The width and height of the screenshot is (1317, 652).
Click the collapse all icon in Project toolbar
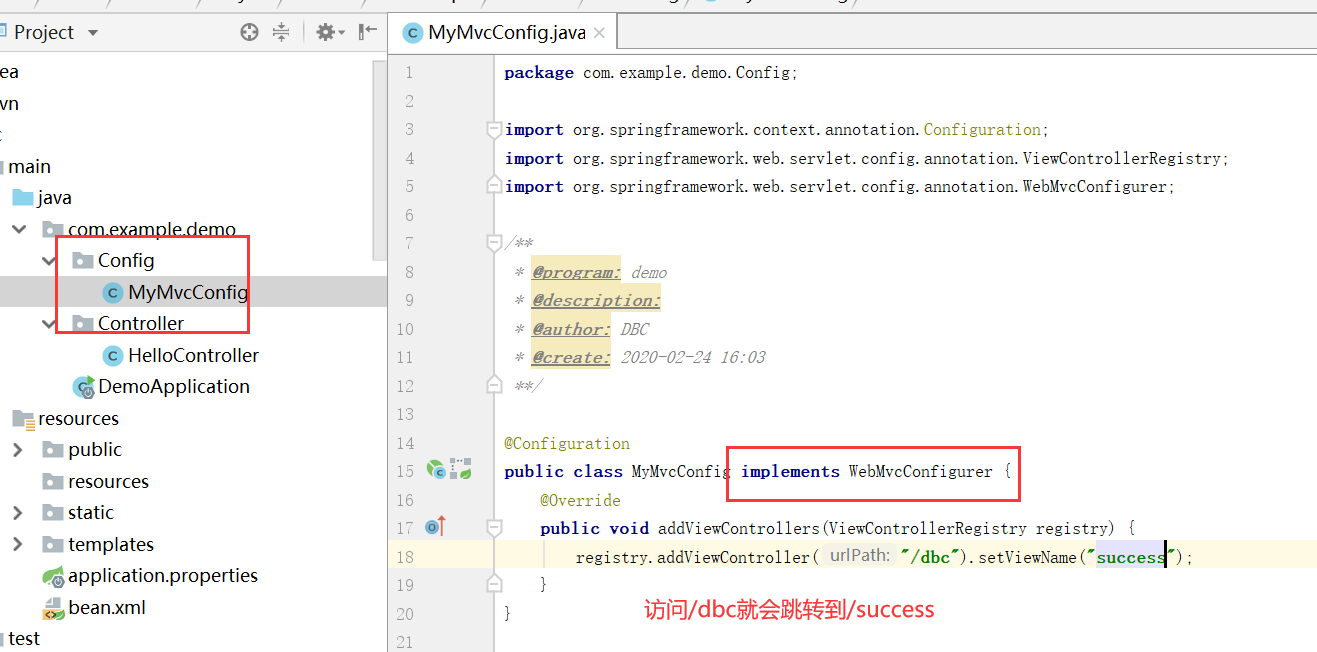[281, 32]
